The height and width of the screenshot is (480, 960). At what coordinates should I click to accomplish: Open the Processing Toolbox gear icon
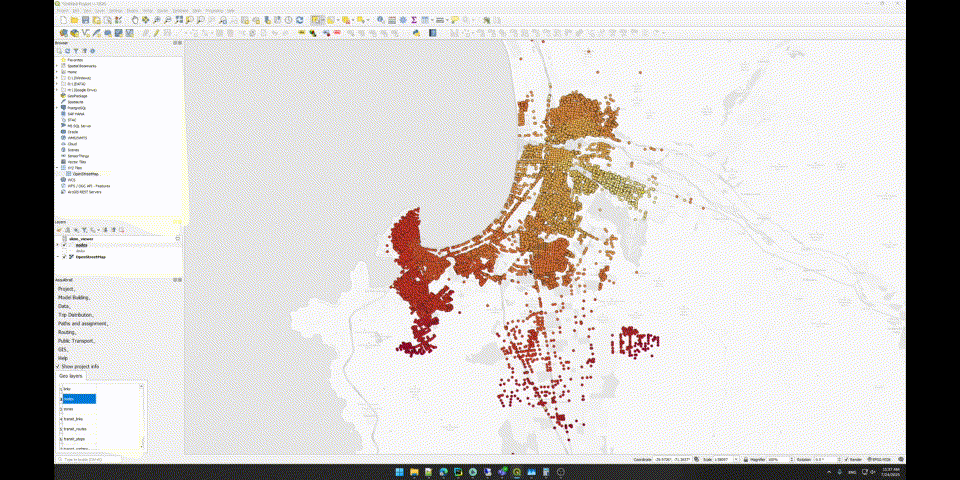tap(403, 20)
